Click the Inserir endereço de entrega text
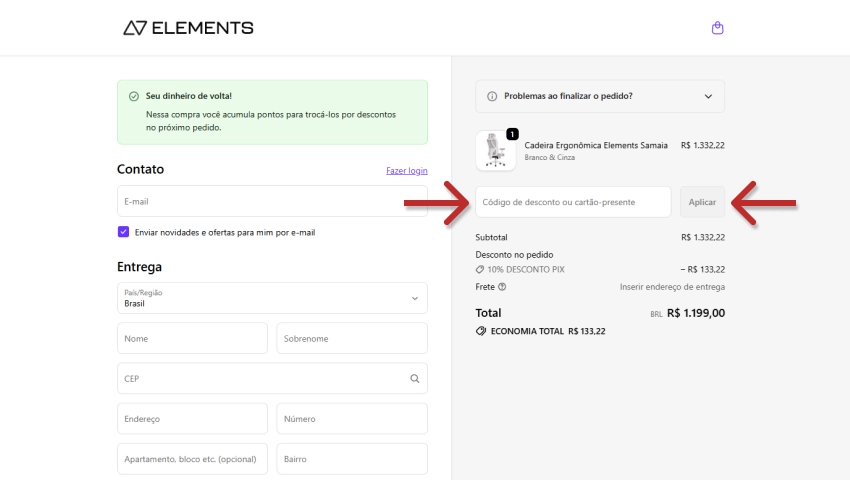 click(x=672, y=287)
